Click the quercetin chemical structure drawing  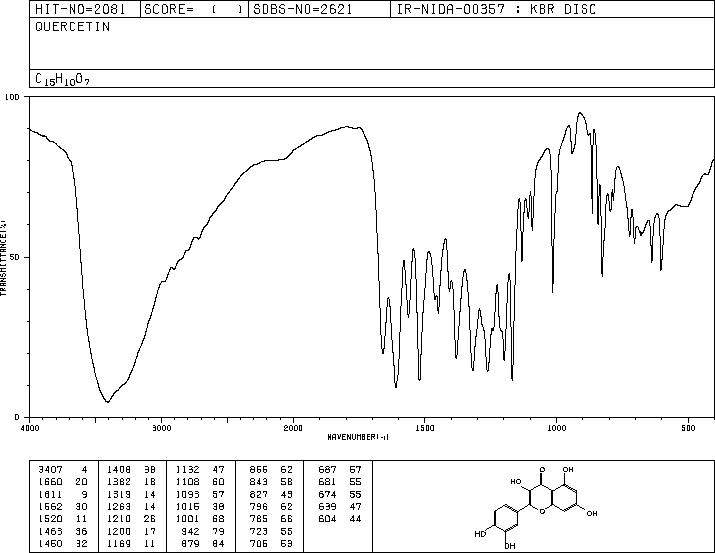pos(536,507)
